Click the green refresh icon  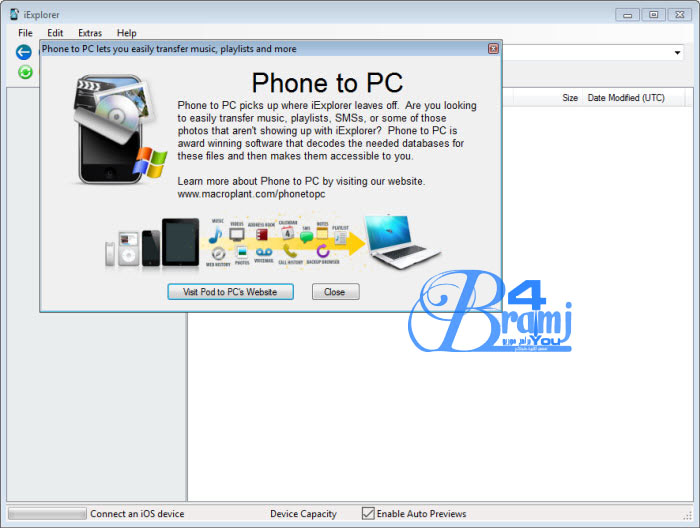coord(25,72)
